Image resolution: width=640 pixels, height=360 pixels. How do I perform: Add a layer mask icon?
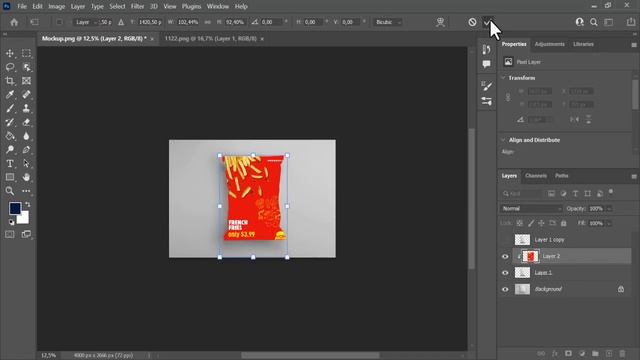click(x=568, y=353)
